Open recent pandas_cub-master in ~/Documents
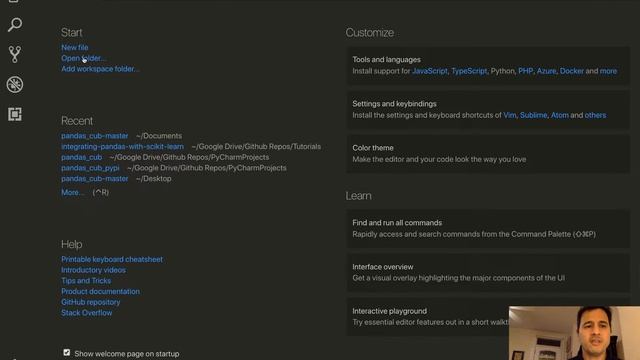 click(95, 136)
